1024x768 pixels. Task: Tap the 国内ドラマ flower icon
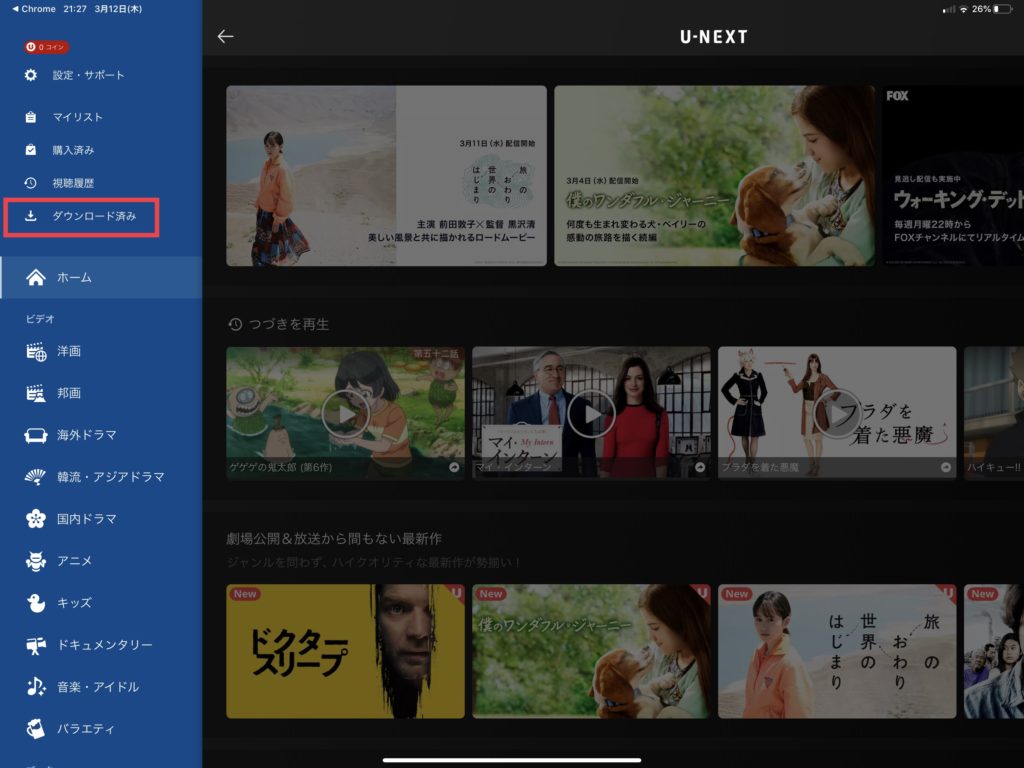36,519
